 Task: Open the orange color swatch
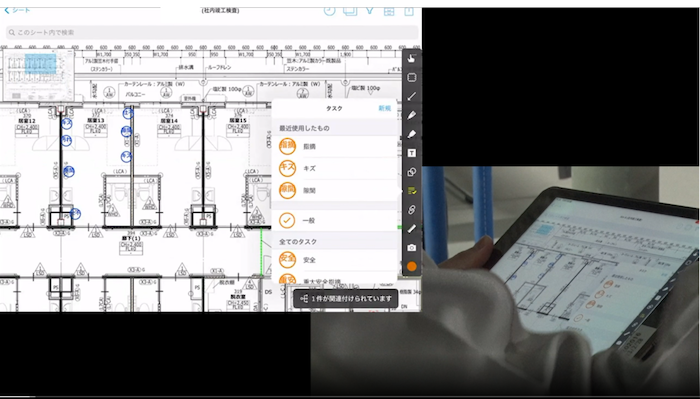[412, 266]
